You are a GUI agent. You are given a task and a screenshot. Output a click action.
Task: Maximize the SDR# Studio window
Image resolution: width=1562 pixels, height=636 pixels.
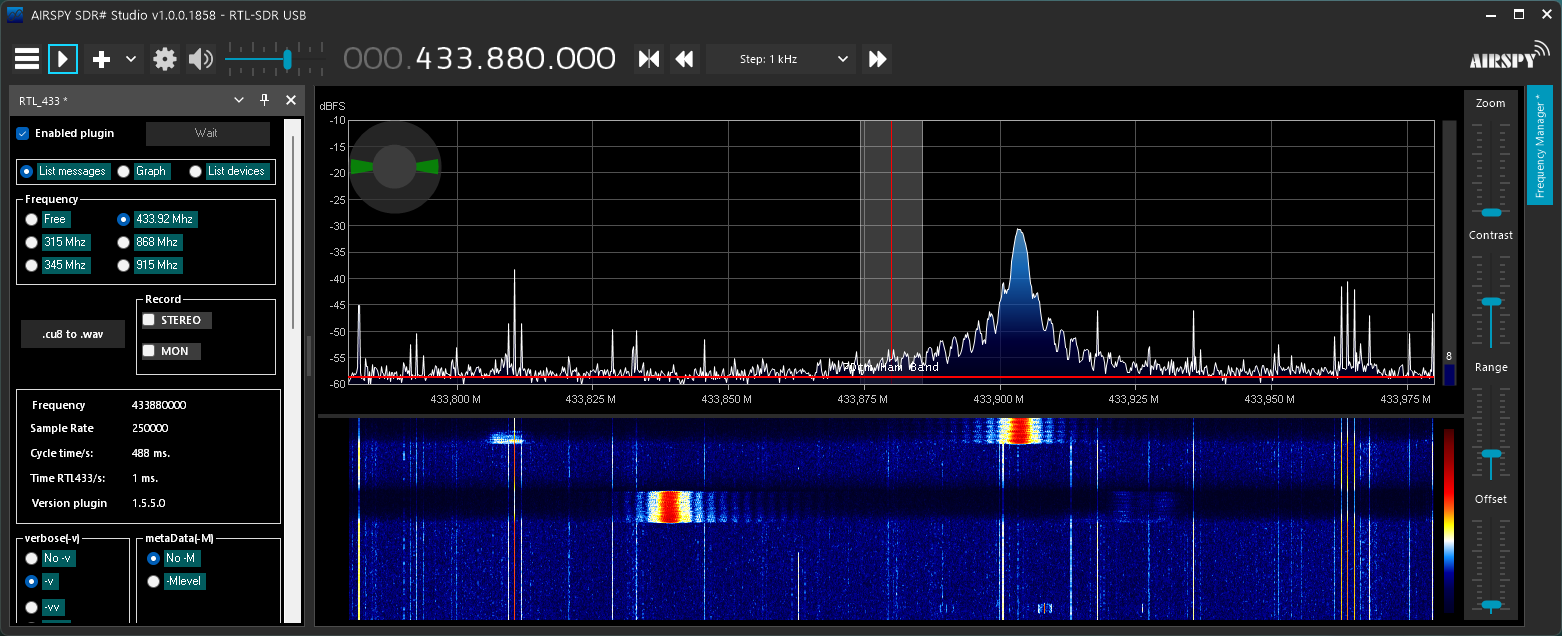(1518, 14)
